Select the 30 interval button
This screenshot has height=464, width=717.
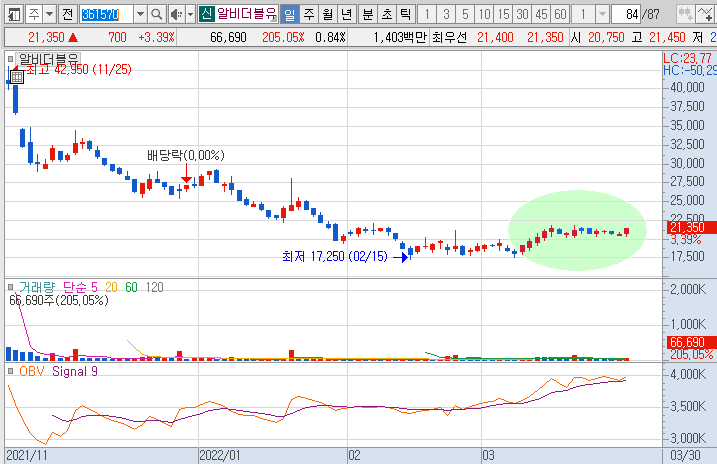pos(522,15)
